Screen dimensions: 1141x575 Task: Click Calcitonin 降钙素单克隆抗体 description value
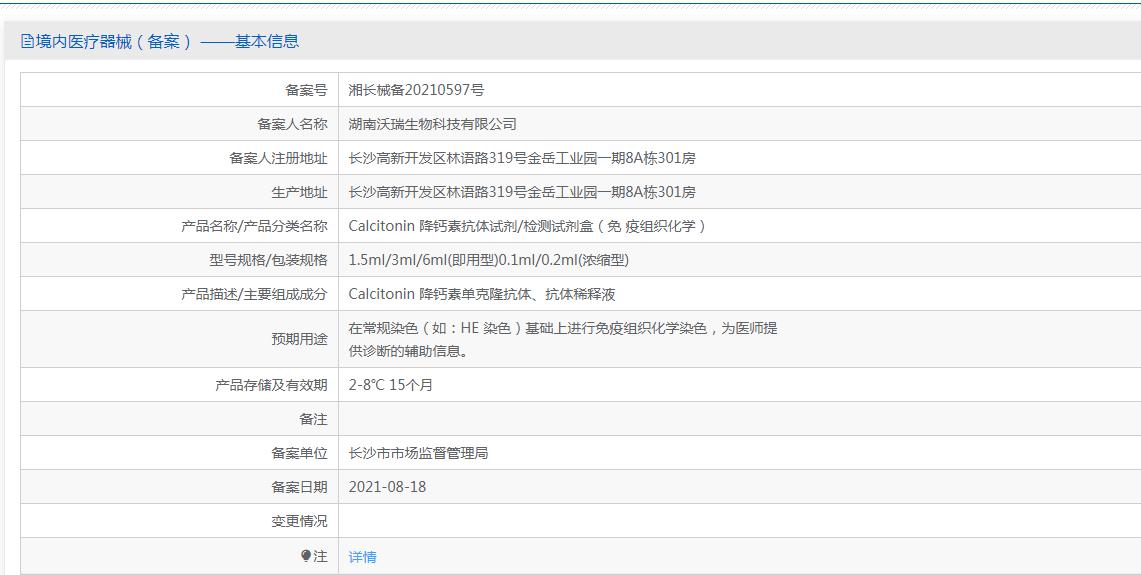tap(482, 294)
